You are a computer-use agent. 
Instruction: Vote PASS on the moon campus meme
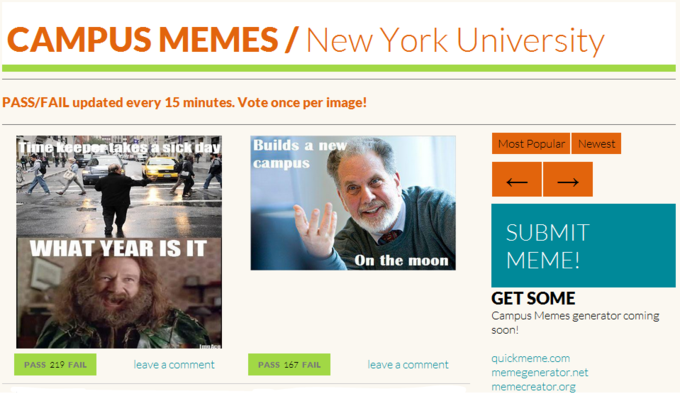269,365
